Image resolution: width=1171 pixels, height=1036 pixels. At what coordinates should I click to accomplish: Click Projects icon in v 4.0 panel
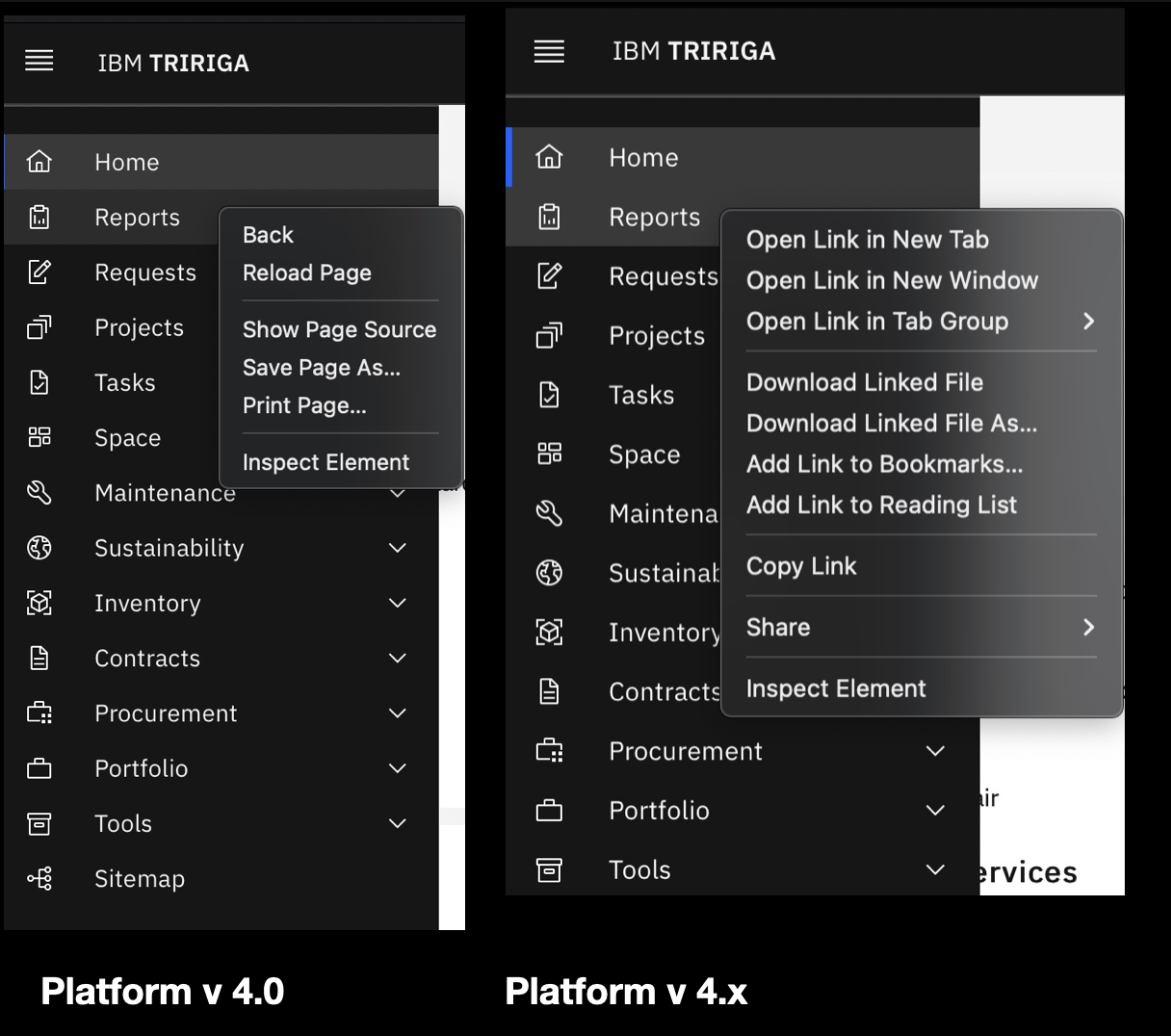(x=39, y=327)
